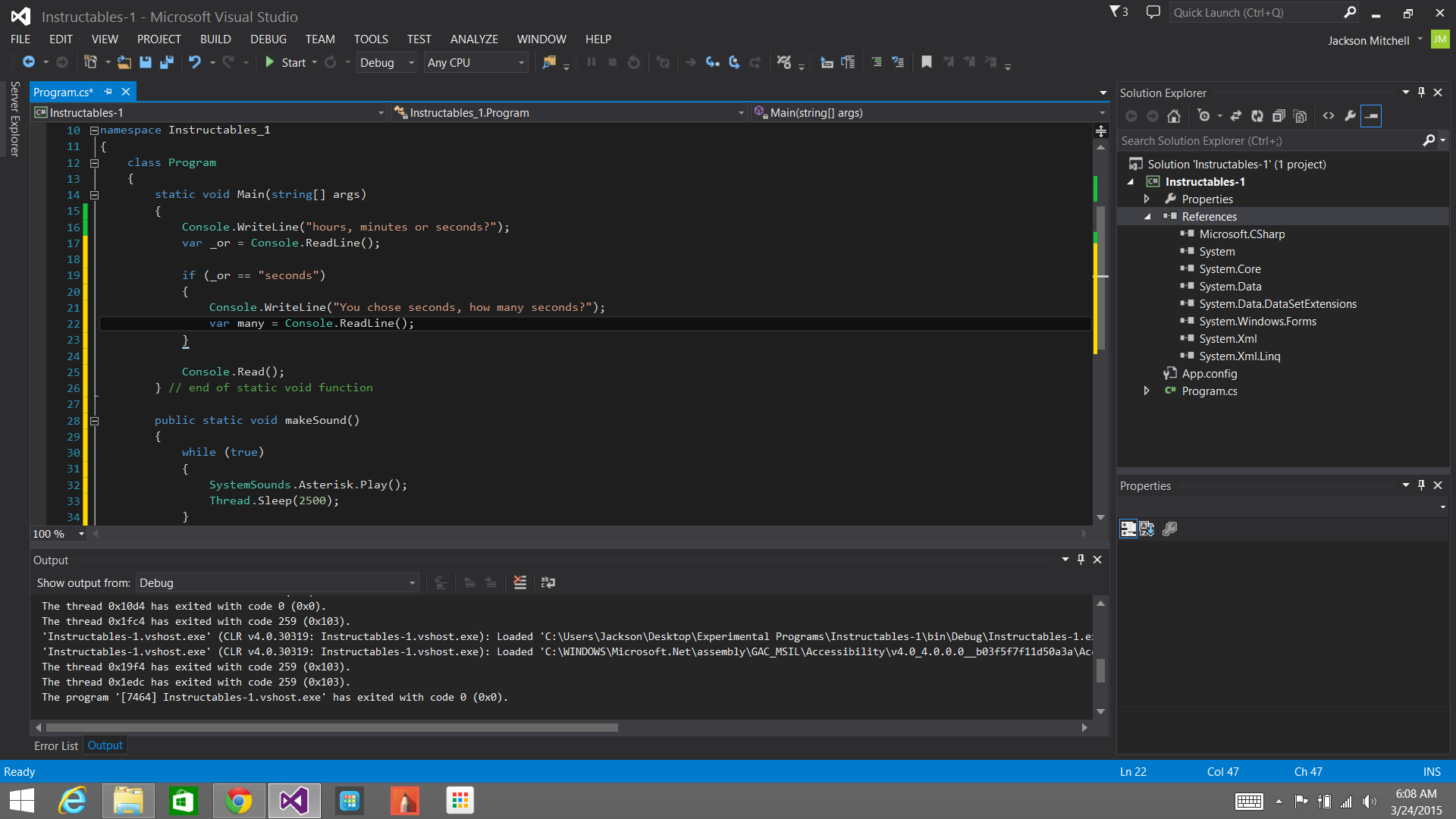Open the 100 % zoom dropdown
The image size is (1456, 819).
pos(58,534)
